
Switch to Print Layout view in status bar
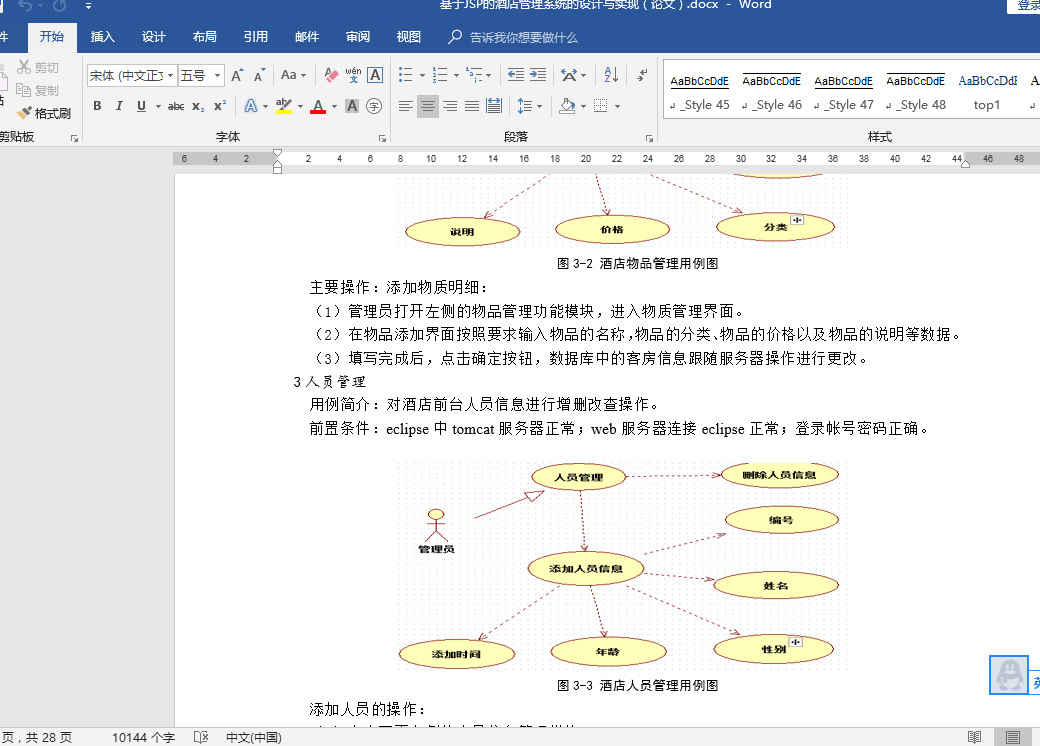[1013, 737]
